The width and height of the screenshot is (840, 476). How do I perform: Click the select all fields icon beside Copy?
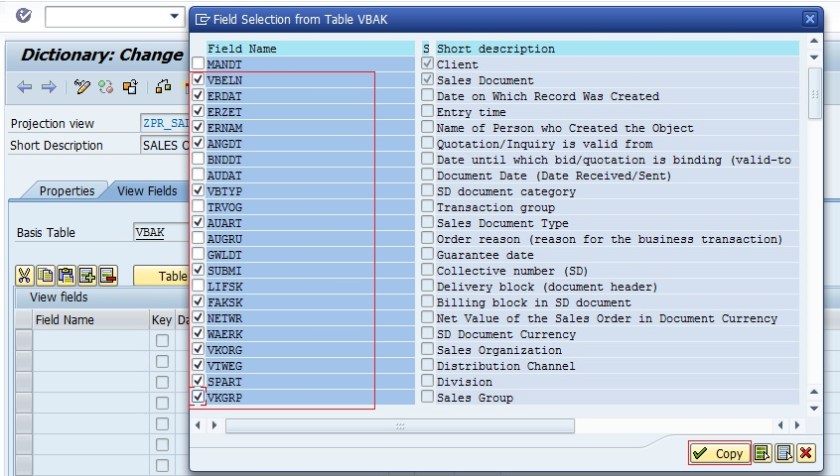click(x=762, y=453)
